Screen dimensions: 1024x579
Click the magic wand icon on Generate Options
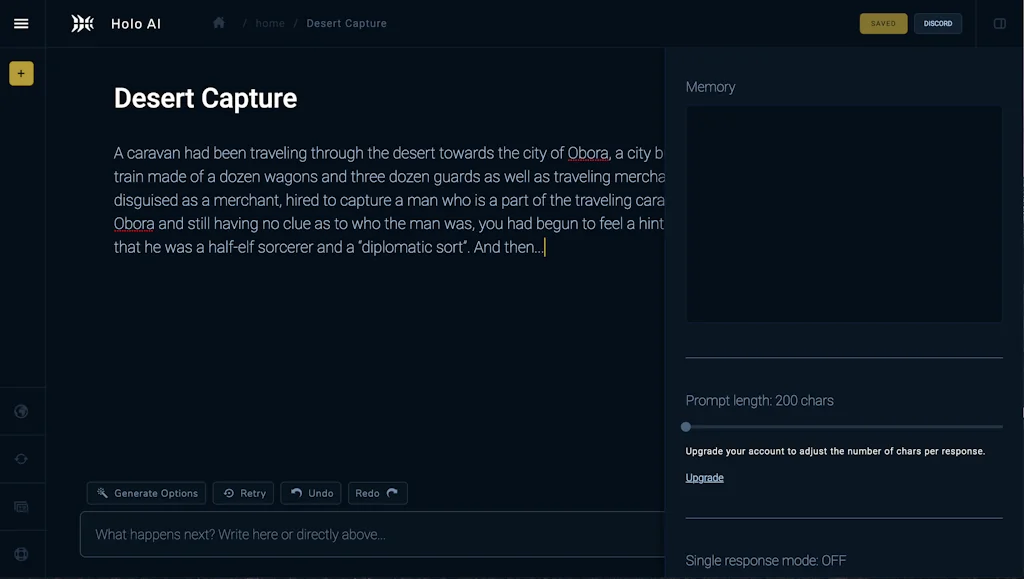(103, 493)
